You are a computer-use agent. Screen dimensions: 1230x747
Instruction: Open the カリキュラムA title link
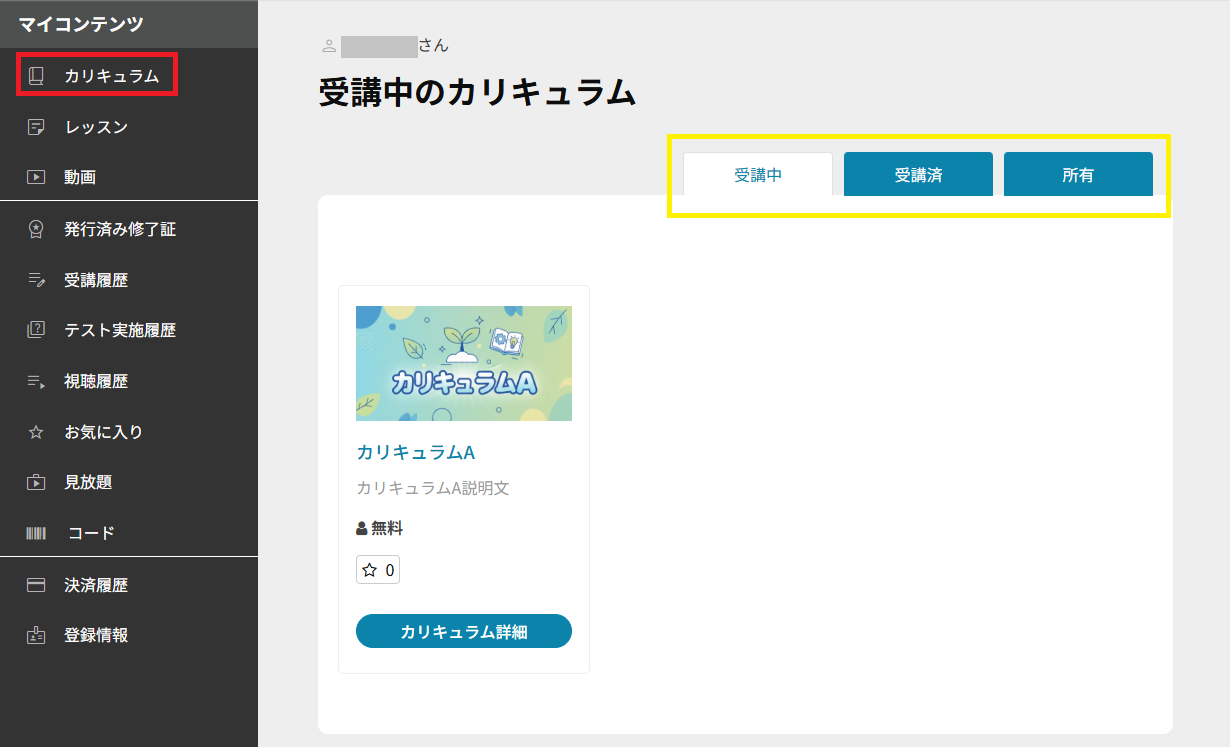(415, 452)
